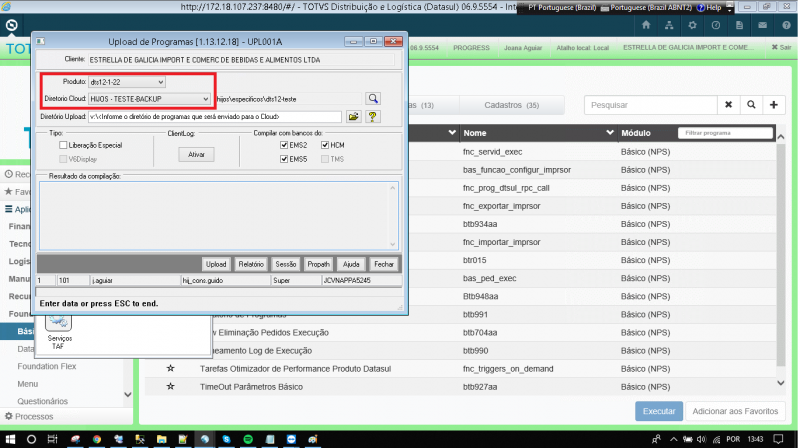Open the Produto dropdown dts12-1-22
Viewport: 800px width, 448px height.
tap(127, 82)
